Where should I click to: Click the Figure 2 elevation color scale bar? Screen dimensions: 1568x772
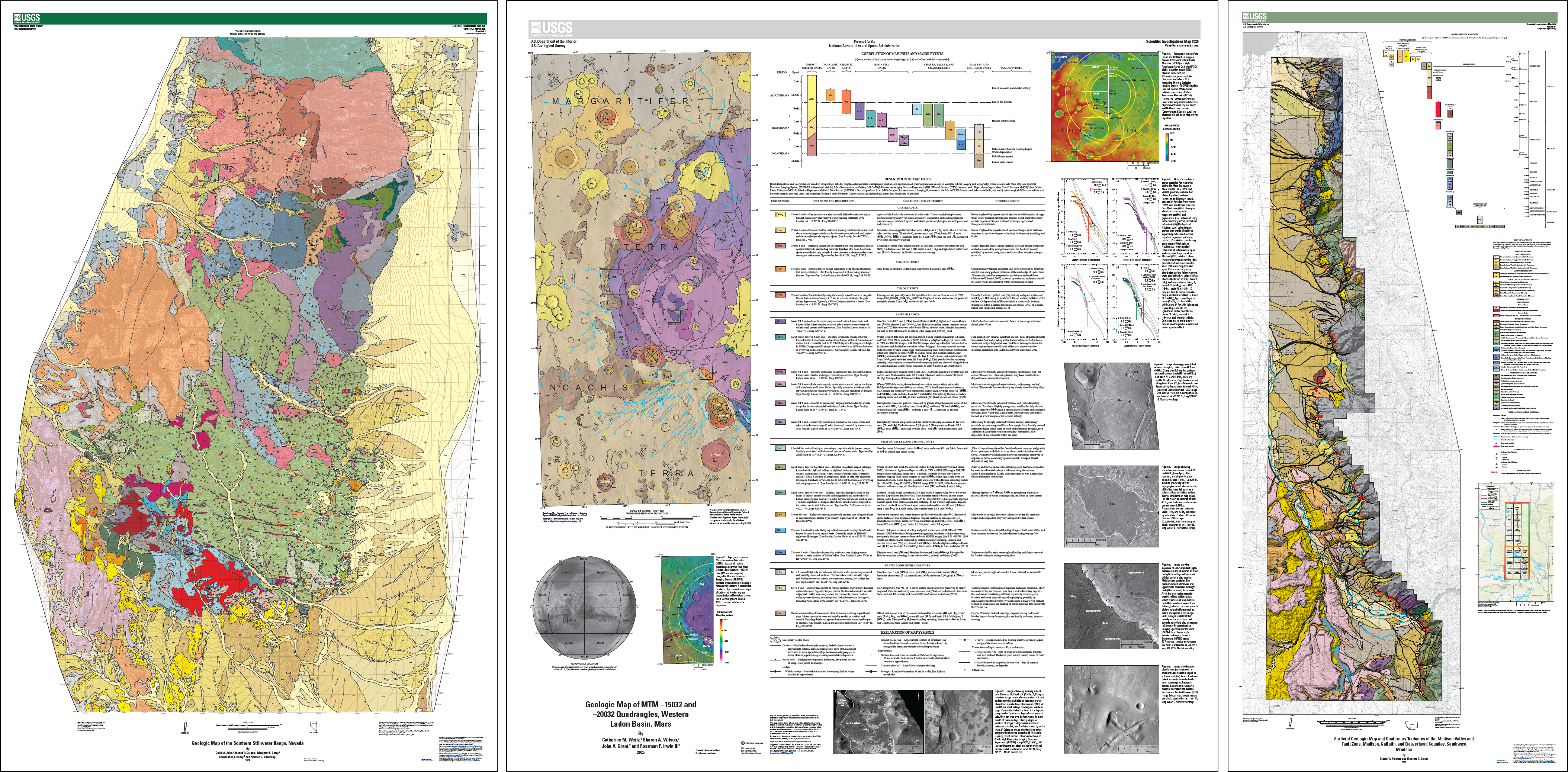click(721, 641)
